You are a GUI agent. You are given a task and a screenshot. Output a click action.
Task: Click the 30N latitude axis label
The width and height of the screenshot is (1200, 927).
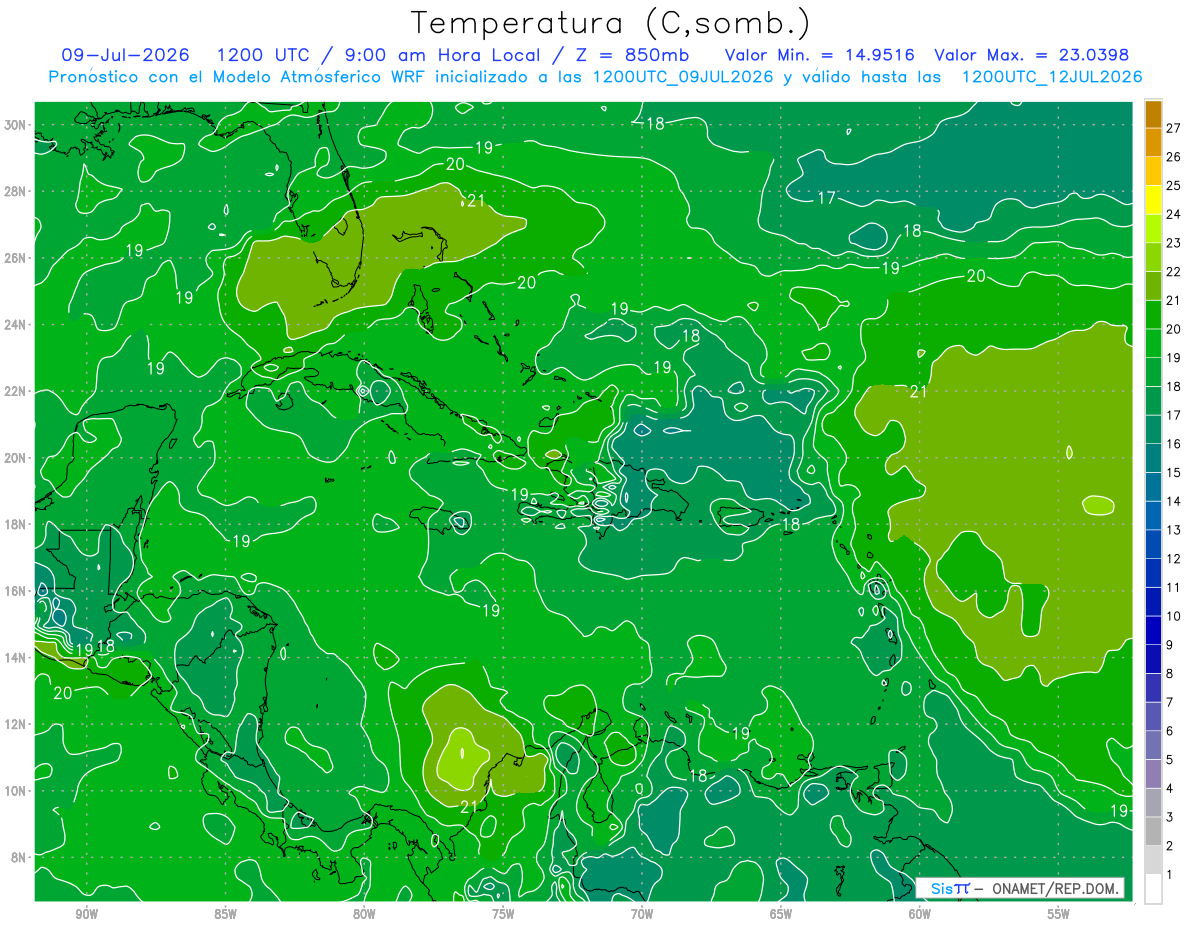tap(17, 125)
